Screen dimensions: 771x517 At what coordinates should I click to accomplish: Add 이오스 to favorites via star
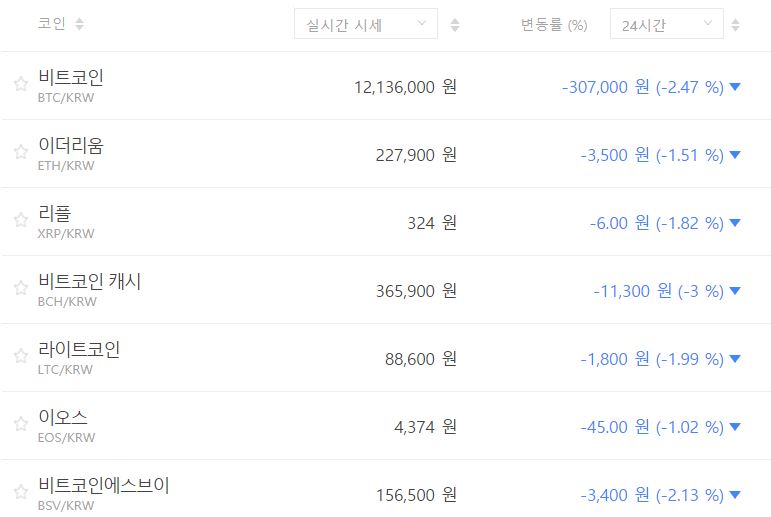(x=20, y=424)
